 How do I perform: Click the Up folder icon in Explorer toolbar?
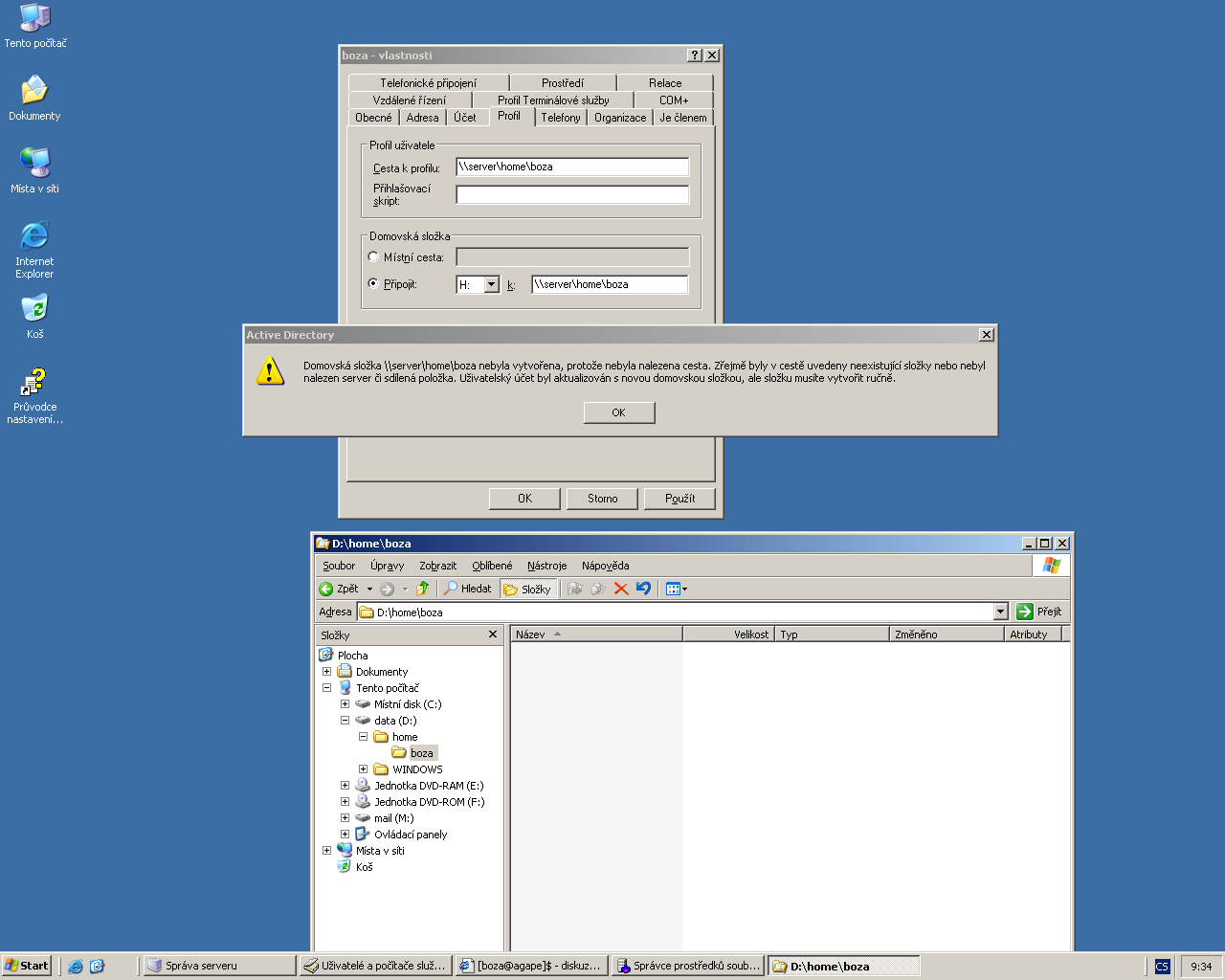click(422, 589)
